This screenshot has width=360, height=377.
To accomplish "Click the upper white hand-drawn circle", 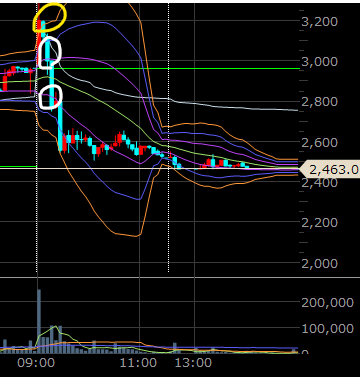I will pyautogui.click(x=50, y=53).
